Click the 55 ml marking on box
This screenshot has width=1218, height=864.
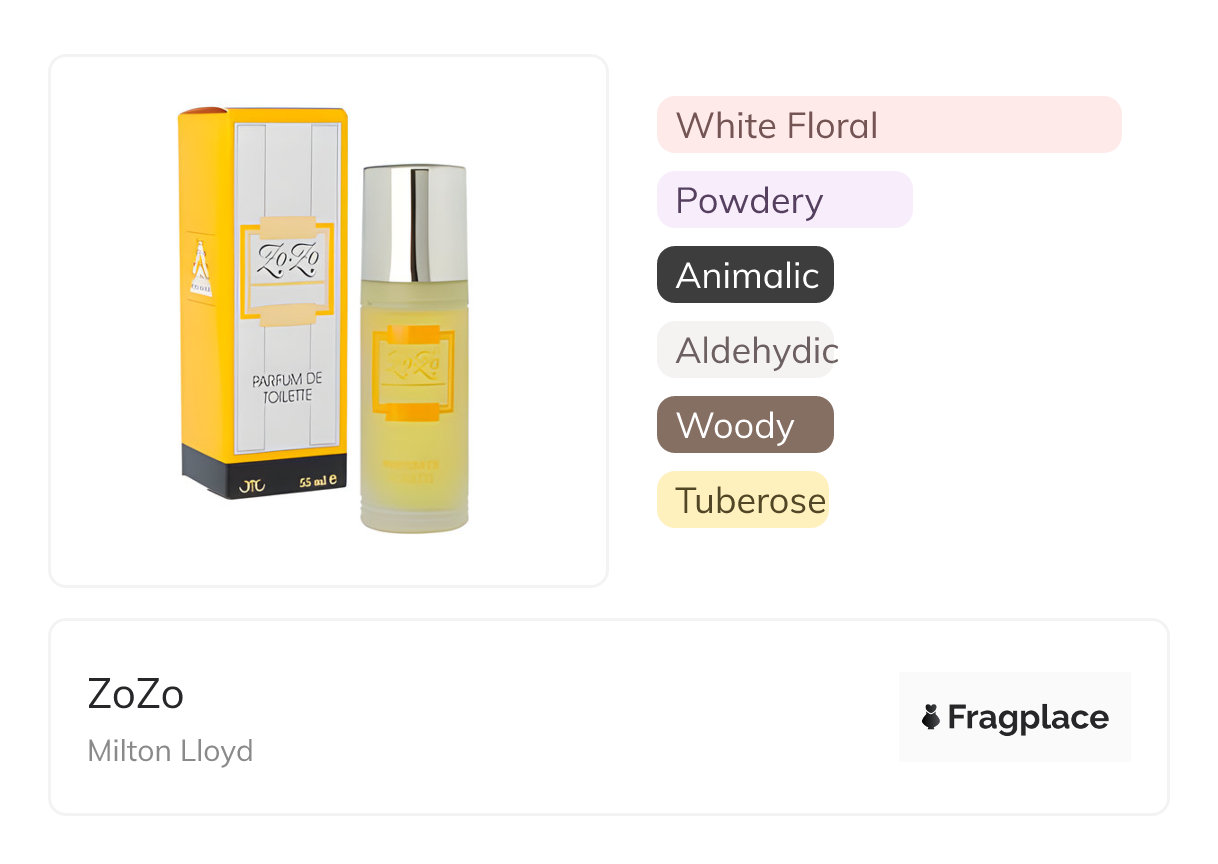pyautogui.click(x=319, y=482)
